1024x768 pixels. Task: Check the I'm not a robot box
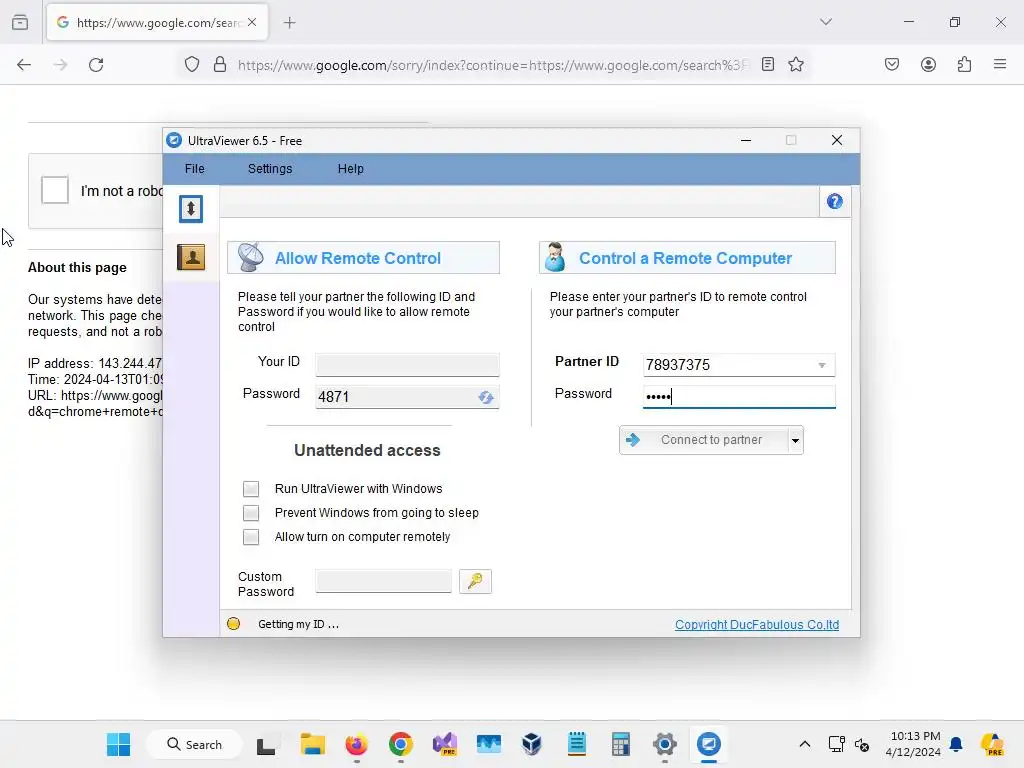click(55, 190)
